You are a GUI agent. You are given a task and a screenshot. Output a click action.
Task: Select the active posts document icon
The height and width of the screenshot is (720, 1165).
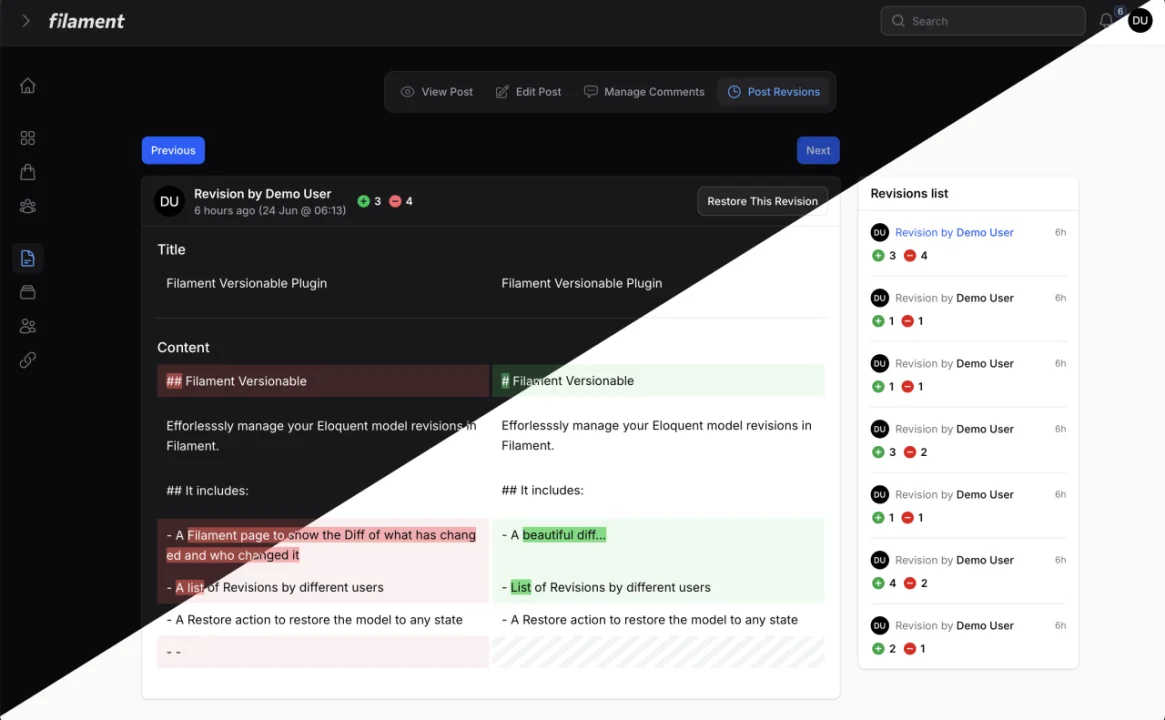point(27,258)
